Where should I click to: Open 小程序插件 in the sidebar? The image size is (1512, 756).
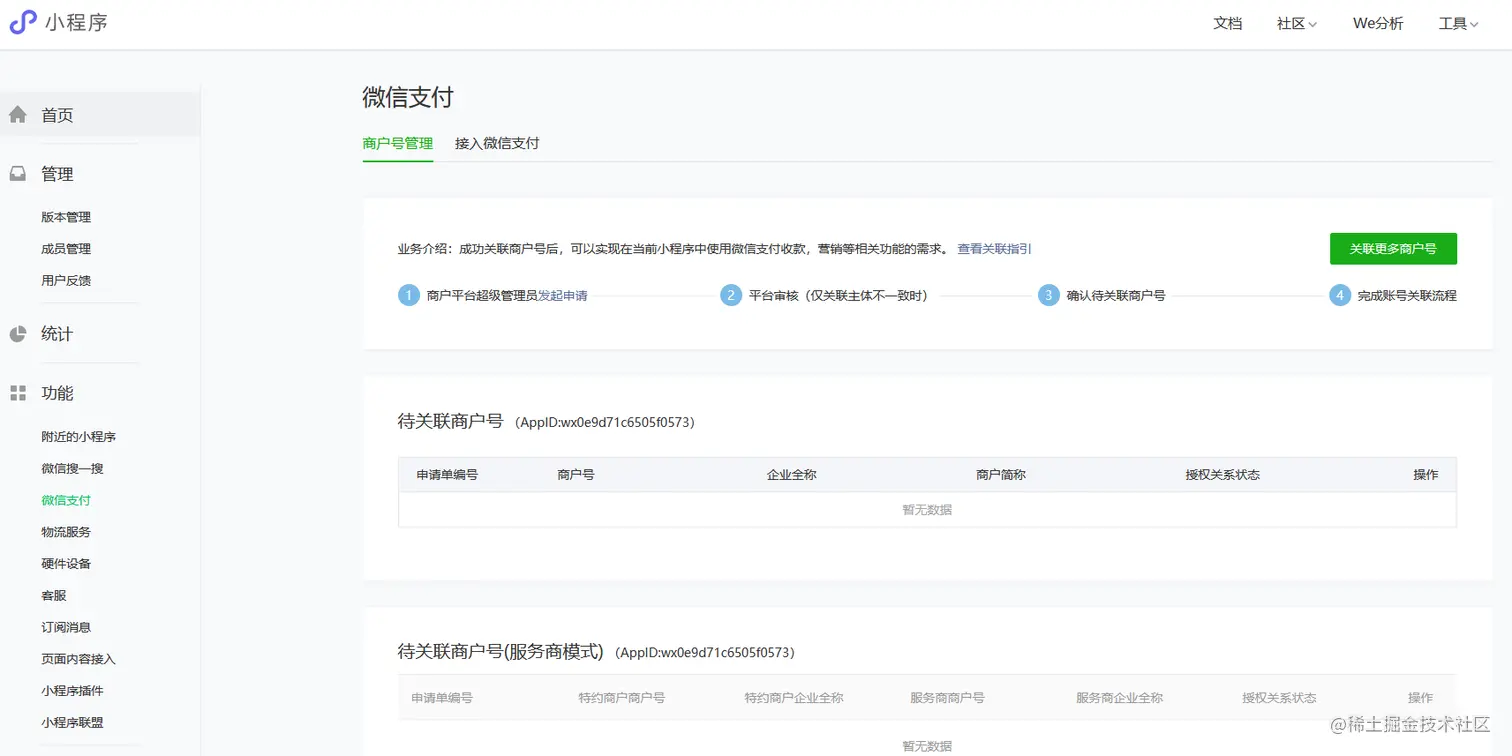[72, 691]
